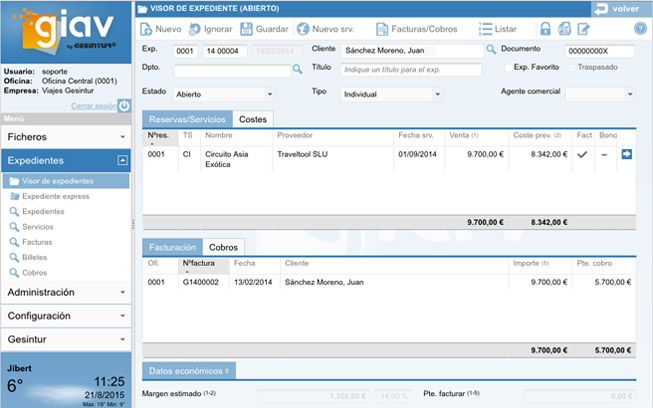
Task: Switch to the Costes tab
Action: [x=253, y=119]
